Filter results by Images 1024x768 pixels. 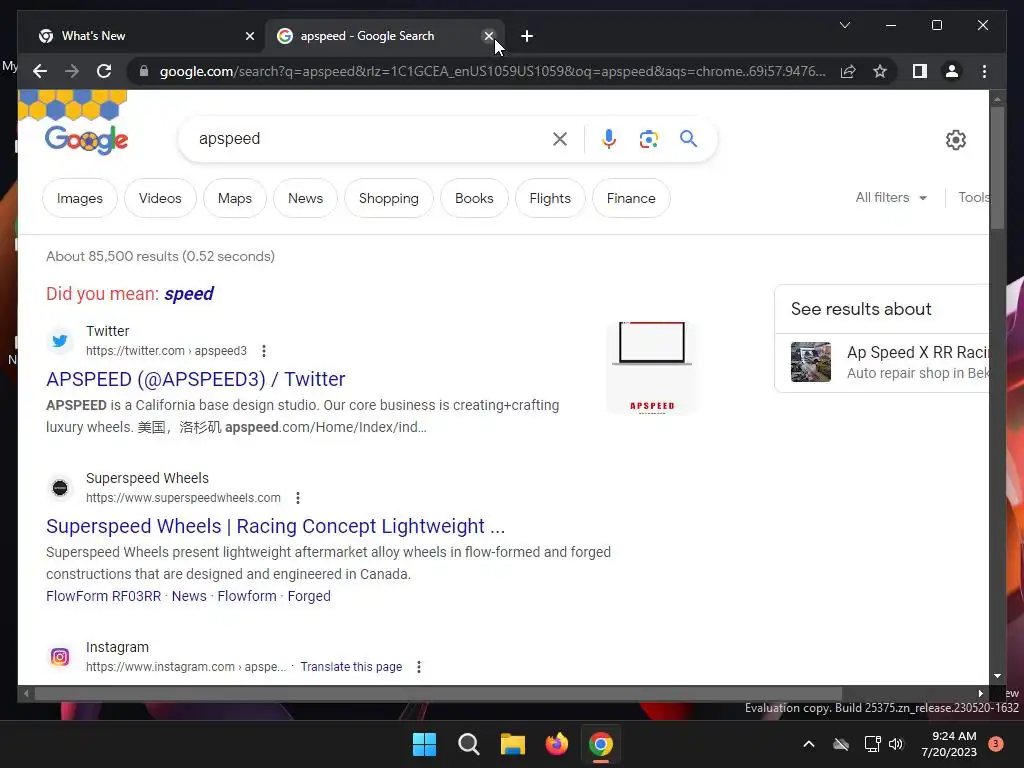point(80,198)
